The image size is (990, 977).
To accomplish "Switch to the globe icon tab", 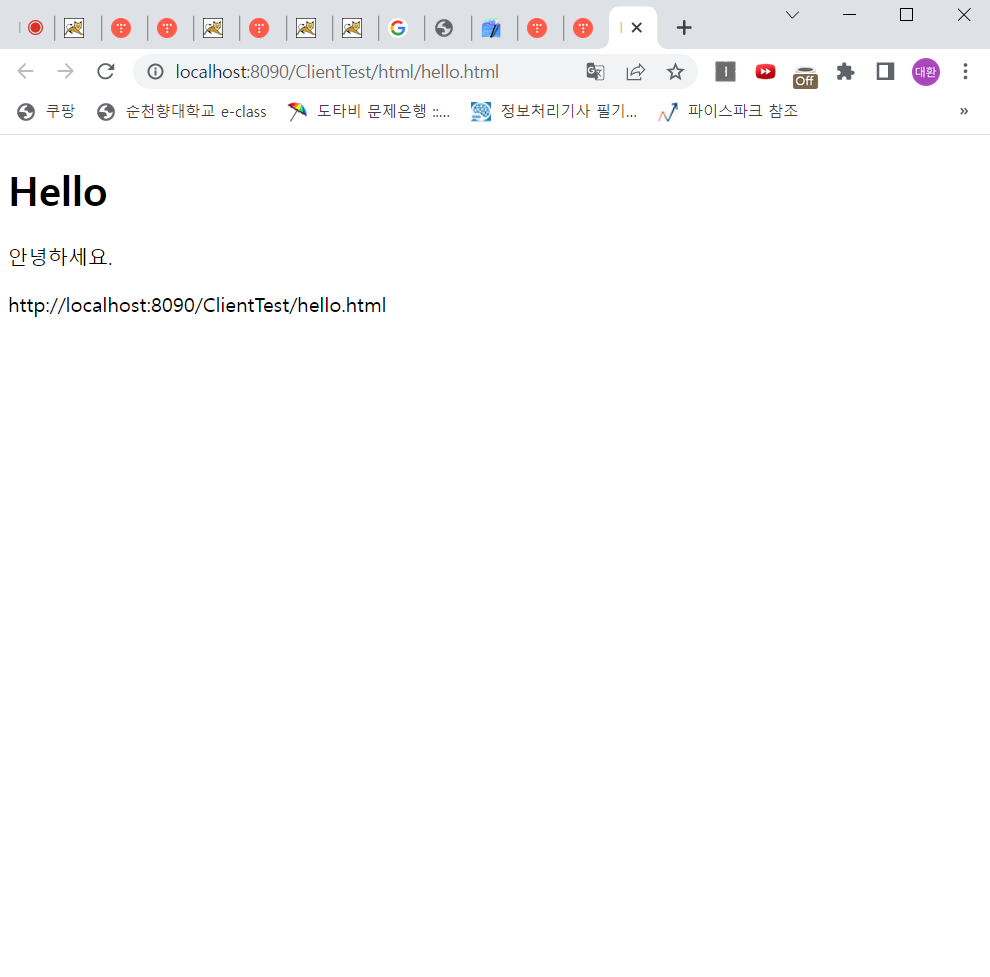I will 444,28.
